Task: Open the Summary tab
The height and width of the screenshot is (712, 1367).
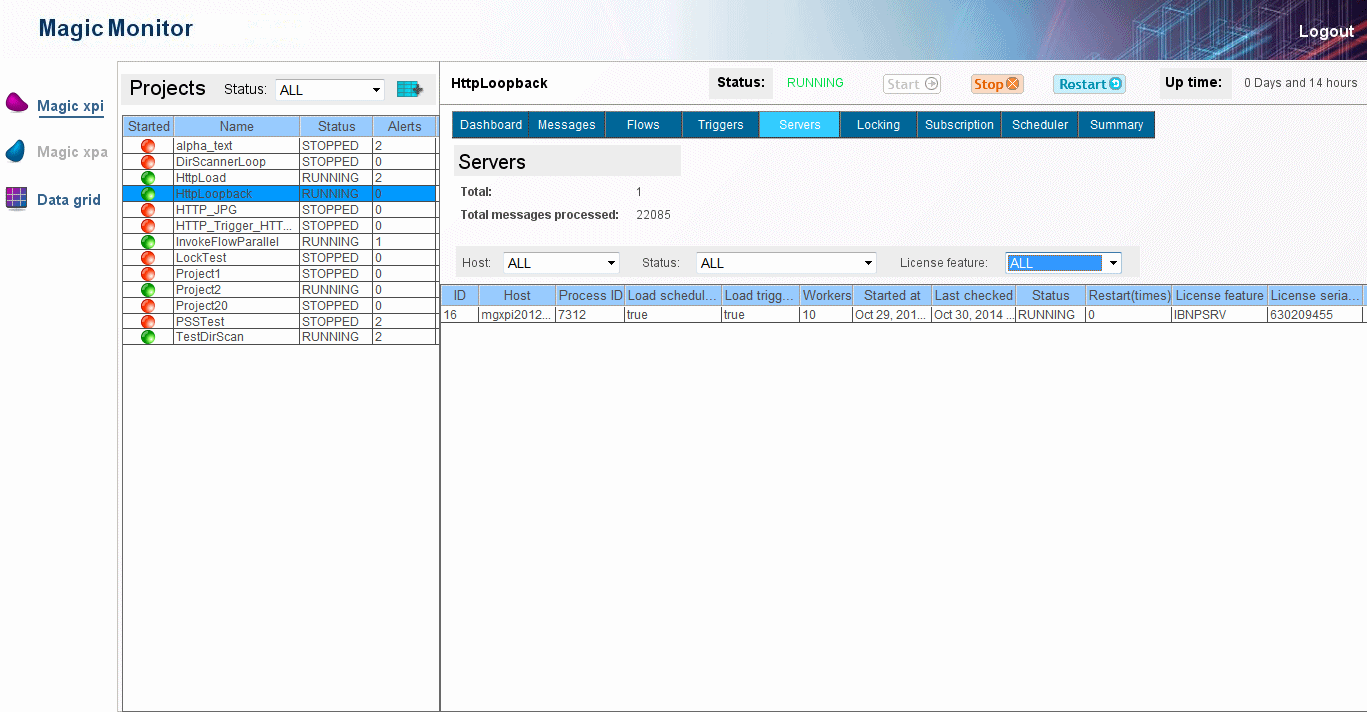Action: (x=1117, y=125)
